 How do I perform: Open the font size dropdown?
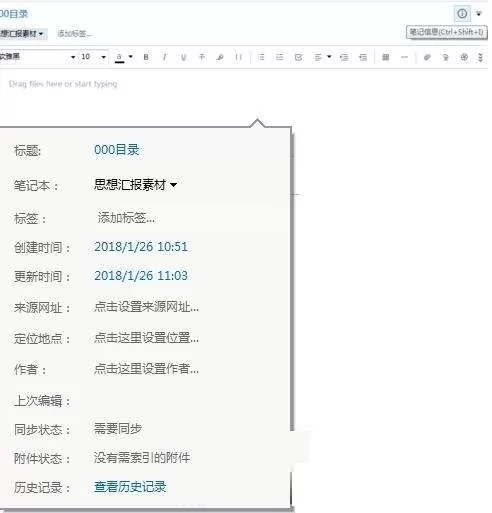104,57
